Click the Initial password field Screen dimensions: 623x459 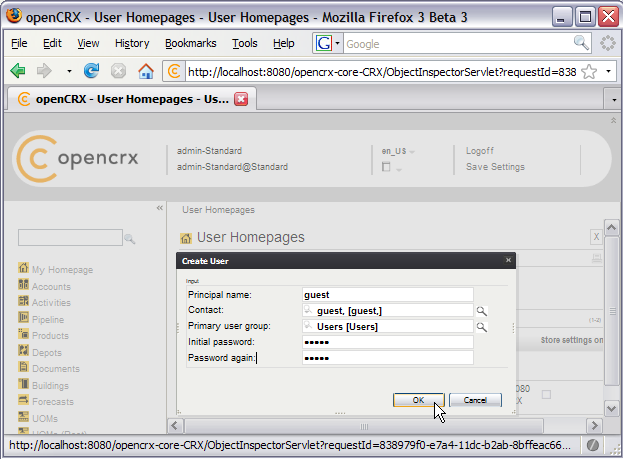pos(388,342)
